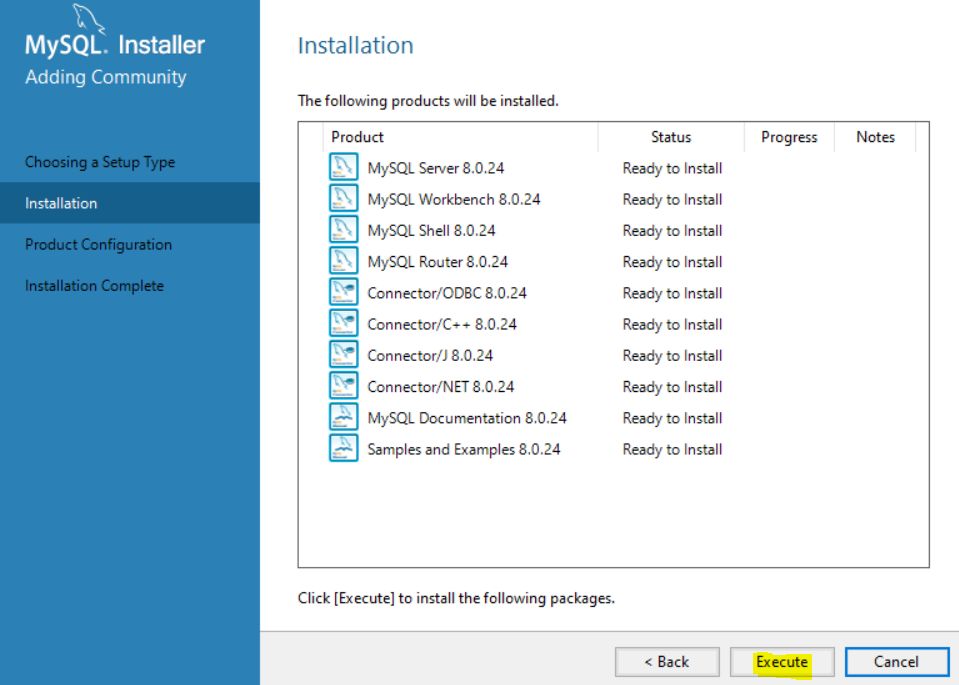Click the Connector/J 8.0.24 product icon
This screenshot has height=685, width=959.
click(x=343, y=354)
